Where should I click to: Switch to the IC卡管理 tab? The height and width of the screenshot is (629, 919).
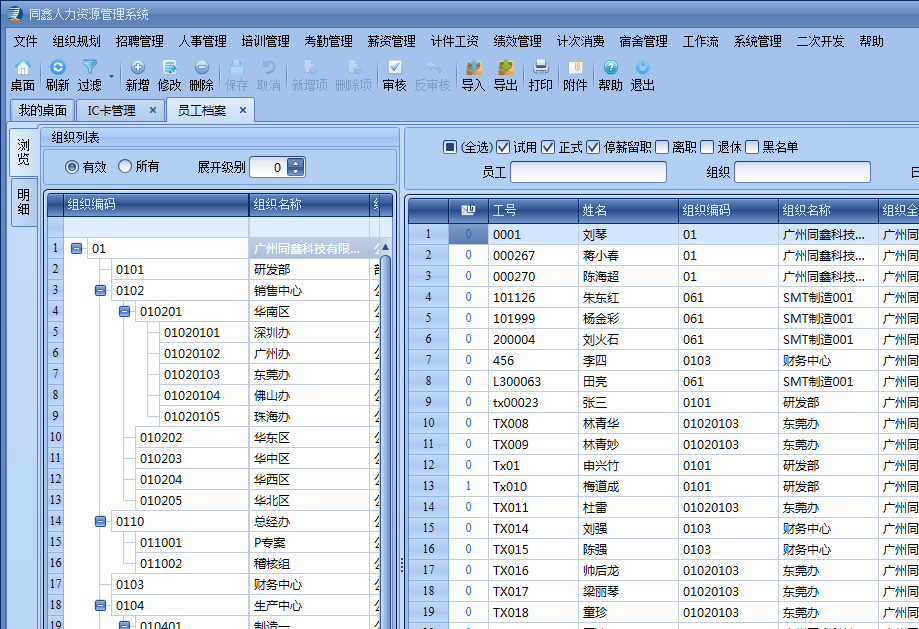[111, 110]
